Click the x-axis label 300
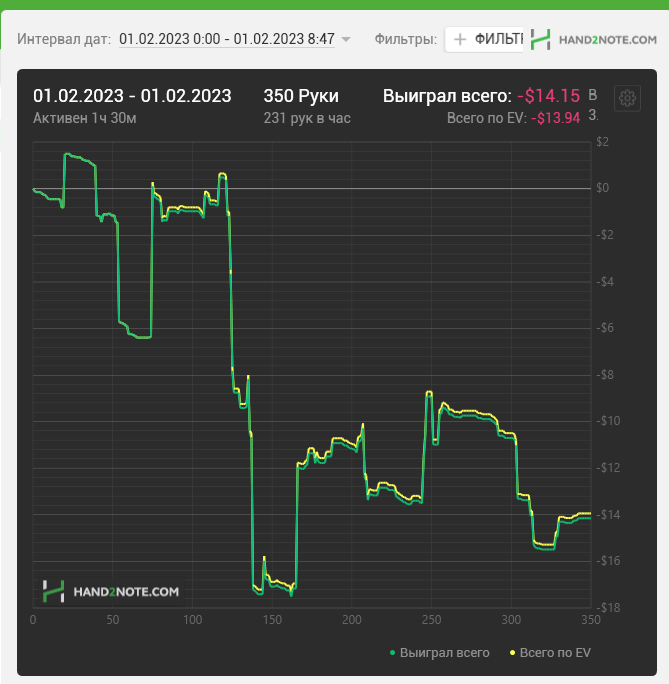Viewport: 669px width, 684px height. (511, 620)
